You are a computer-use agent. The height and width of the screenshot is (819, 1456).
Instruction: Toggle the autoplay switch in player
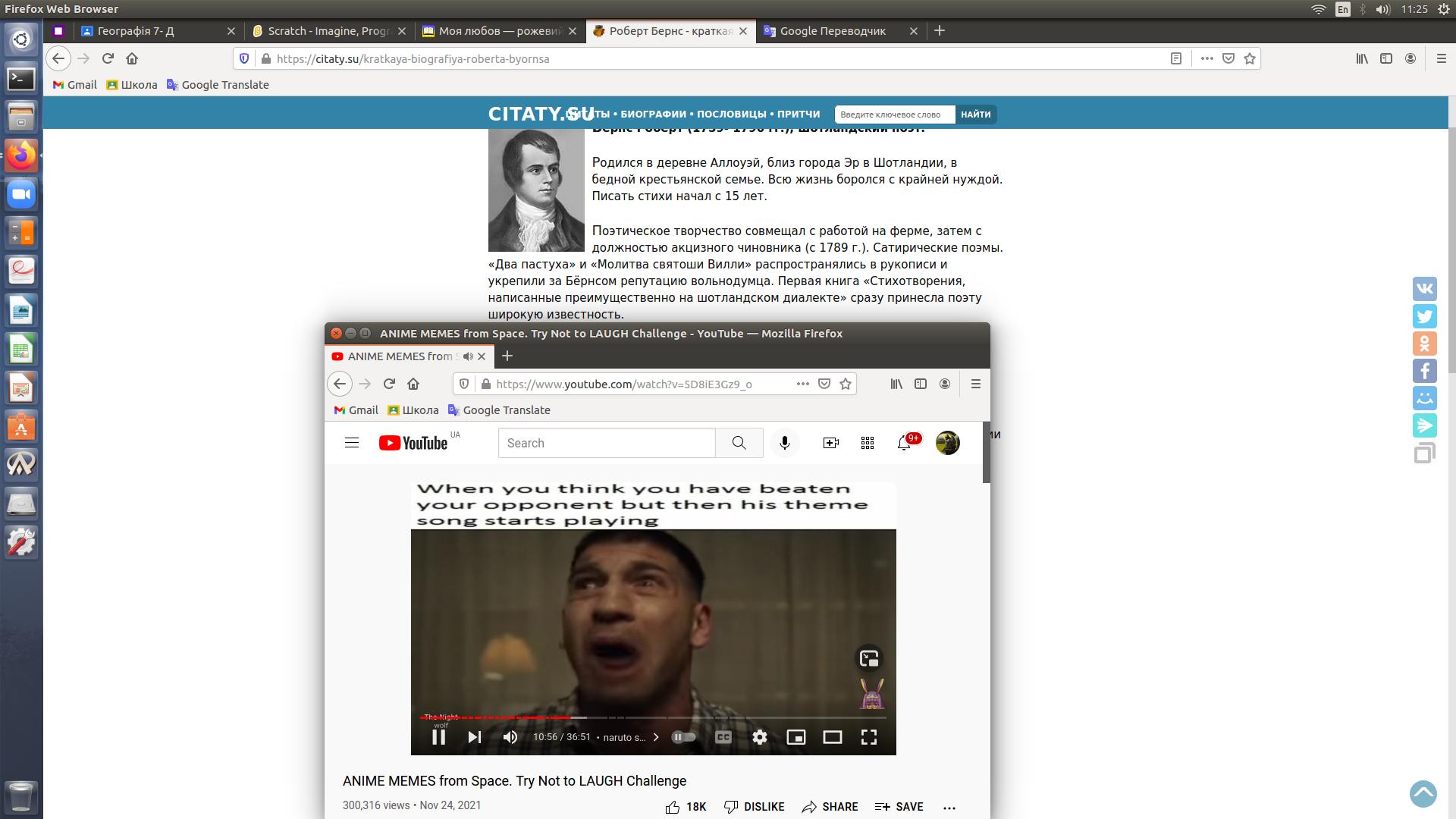[x=684, y=737]
